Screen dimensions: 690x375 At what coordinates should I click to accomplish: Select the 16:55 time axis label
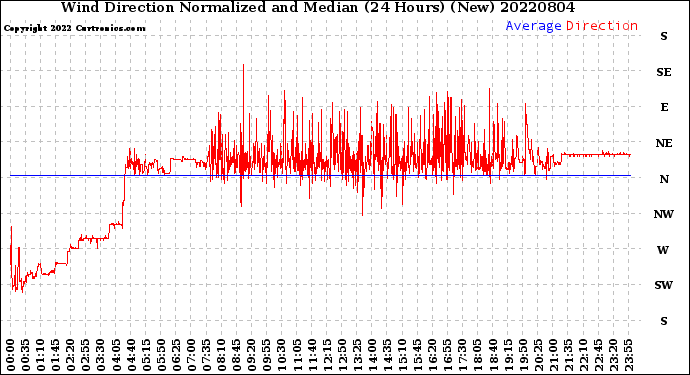448,355
